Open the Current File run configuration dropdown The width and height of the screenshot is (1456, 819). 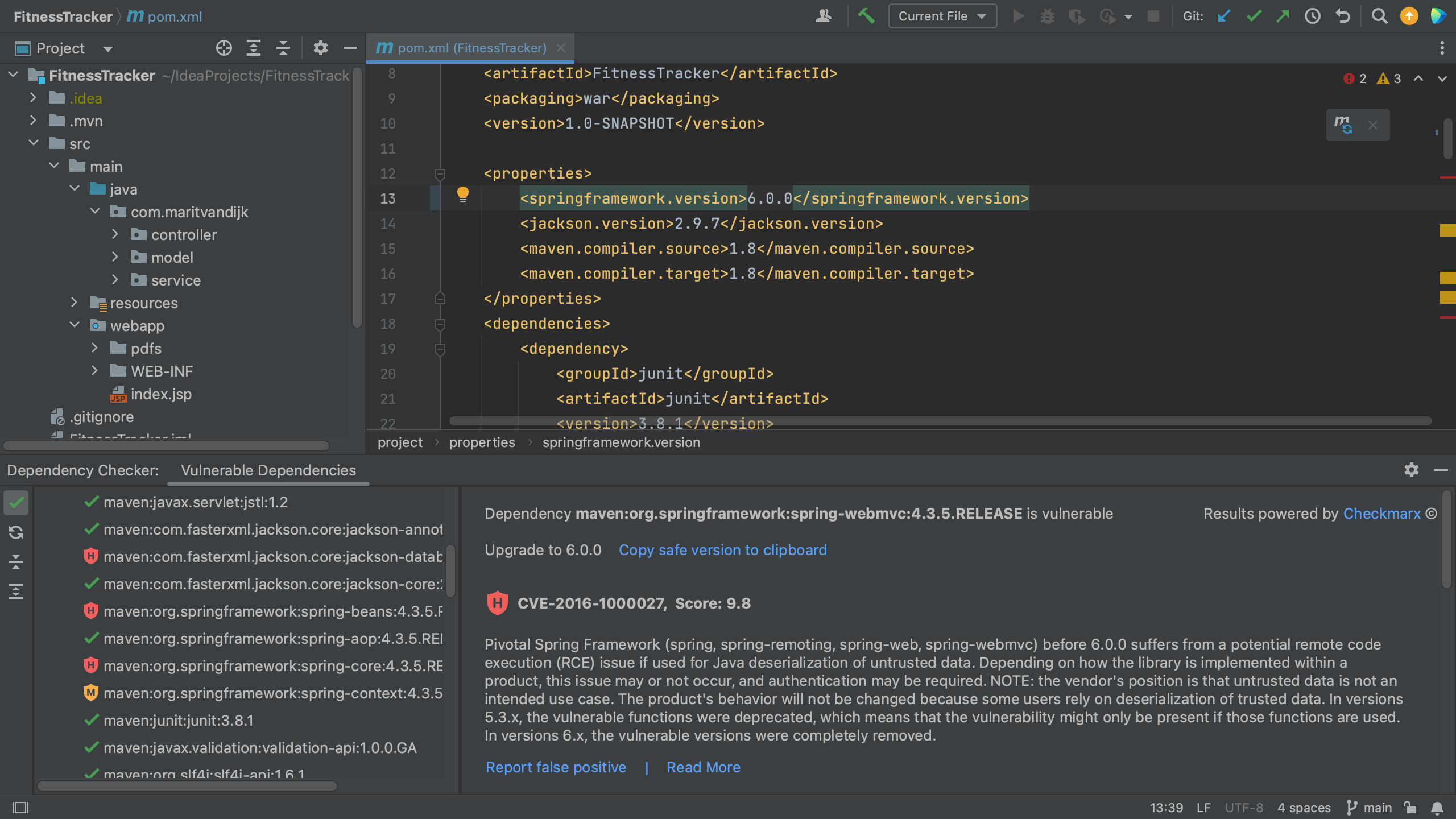(x=941, y=16)
